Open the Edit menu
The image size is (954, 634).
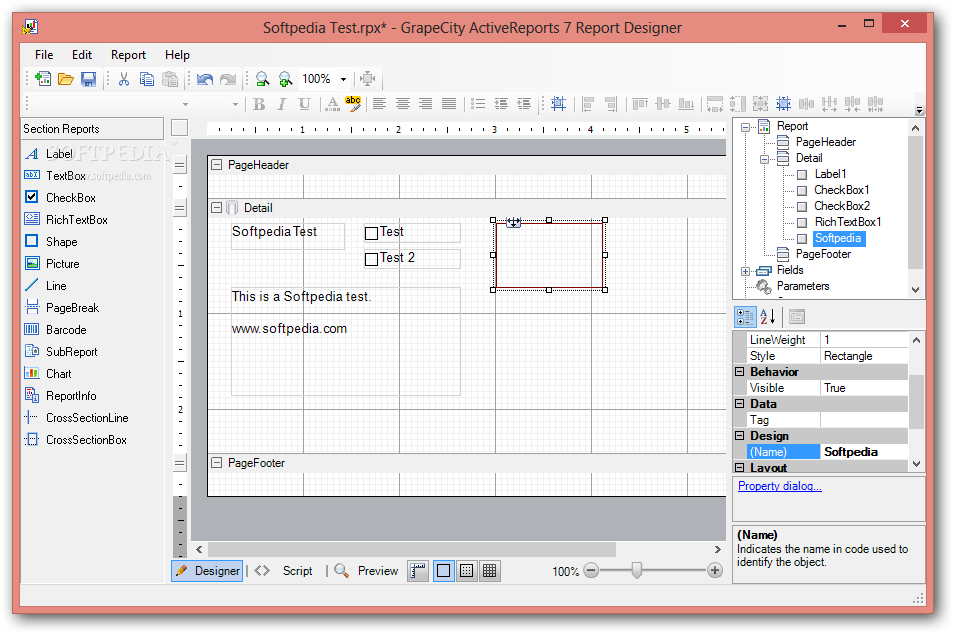[x=82, y=55]
